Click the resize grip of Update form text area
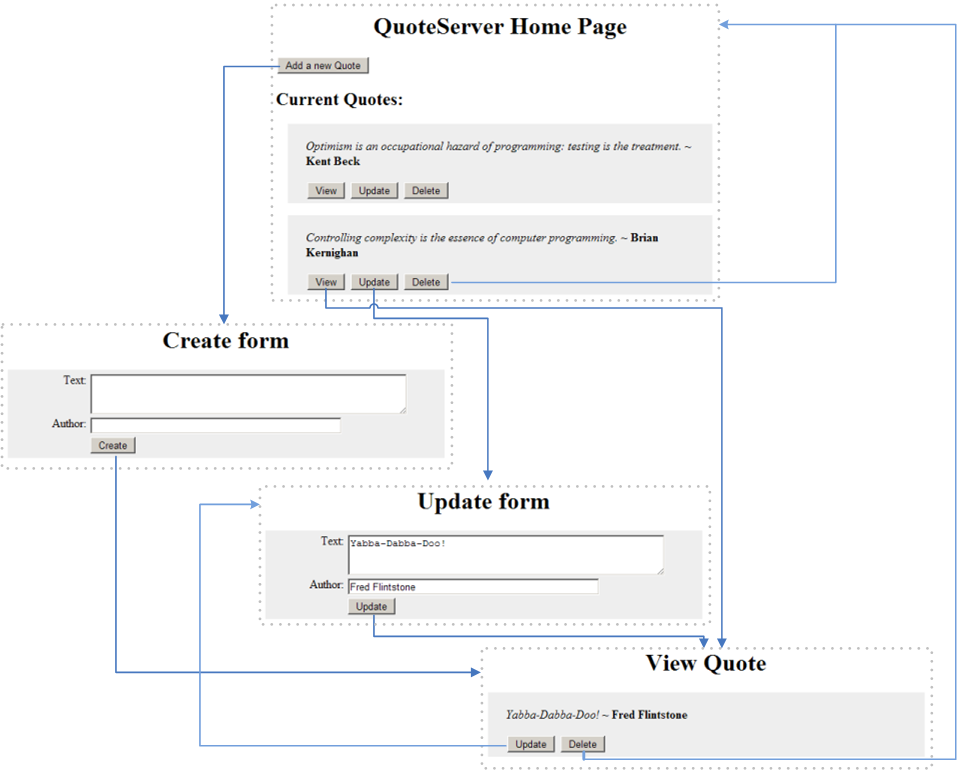This screenshot has height=770, width=957. pos(660,571)
